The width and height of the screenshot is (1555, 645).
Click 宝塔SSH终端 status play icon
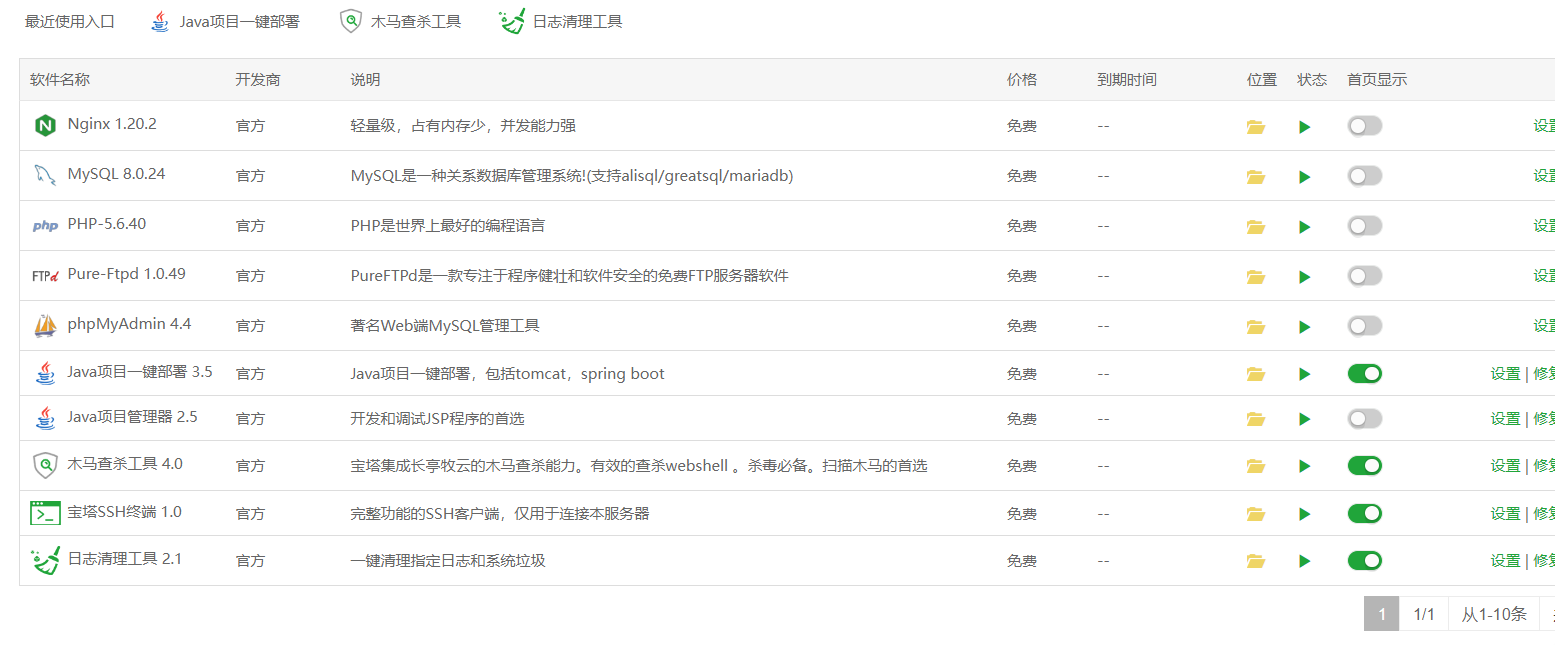1304,514
